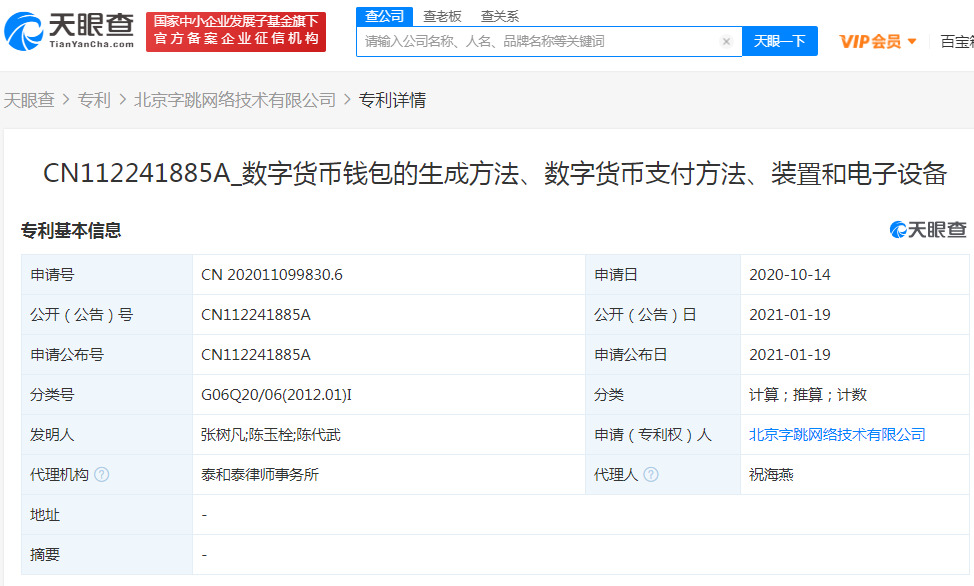Clear the search box with the x icon
Image resolution: width=974 pixels, height=586 pixels.
(726, 42)
